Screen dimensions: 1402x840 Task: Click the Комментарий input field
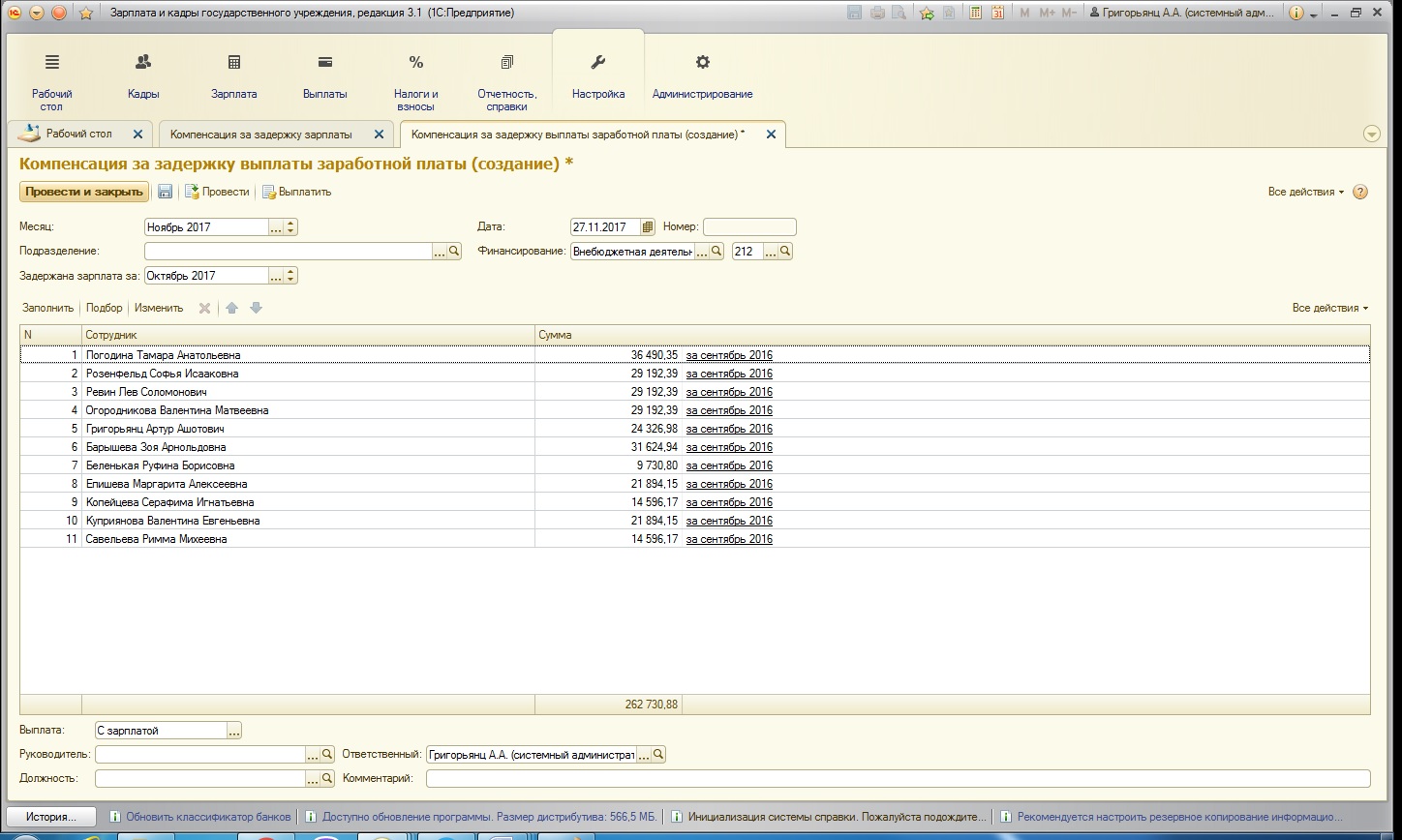[x=899, y=778]
